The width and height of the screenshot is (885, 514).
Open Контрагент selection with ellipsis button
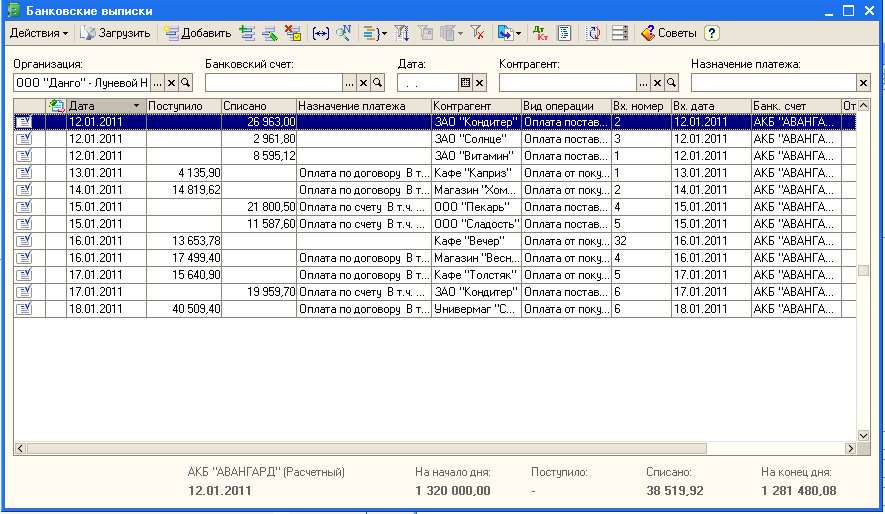pyautogui.click(x=643, y=83)
